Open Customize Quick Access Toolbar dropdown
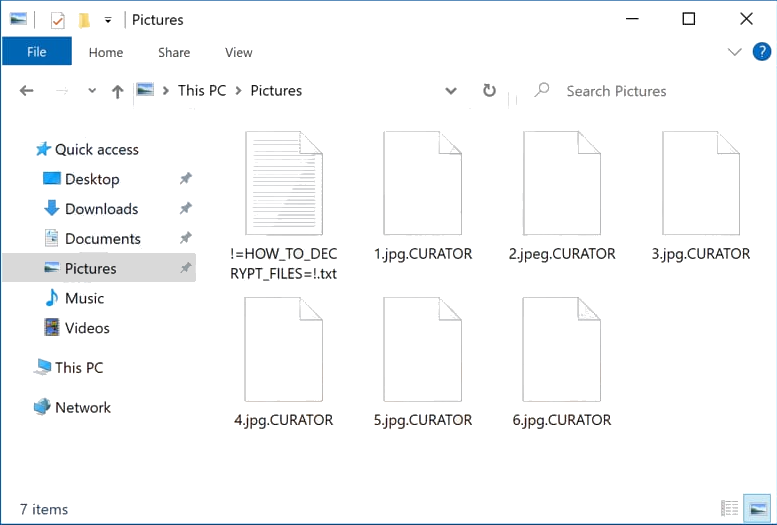The image size is (777, 525). 108,20
